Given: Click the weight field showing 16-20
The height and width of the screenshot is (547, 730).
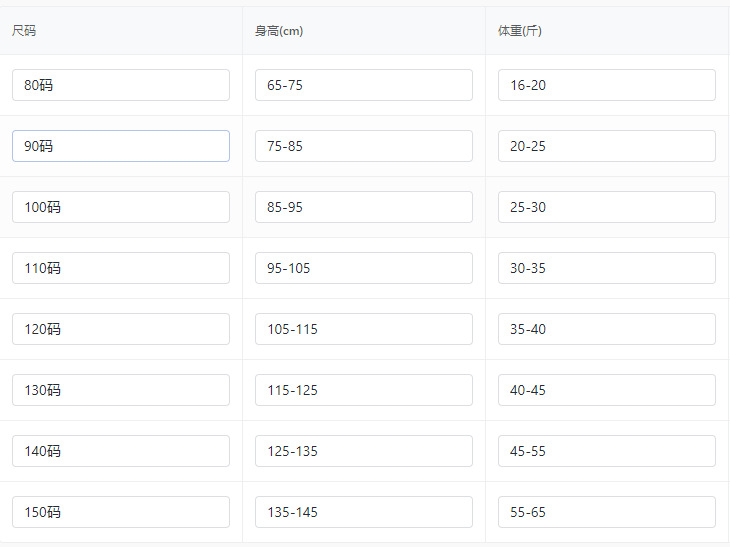Looking at the screenshot, I should pyautogui.click(x=607, y=85).
